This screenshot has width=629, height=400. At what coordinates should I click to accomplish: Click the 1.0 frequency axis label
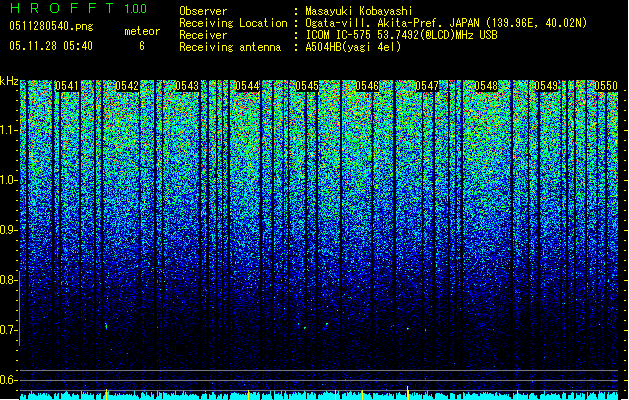8,180
